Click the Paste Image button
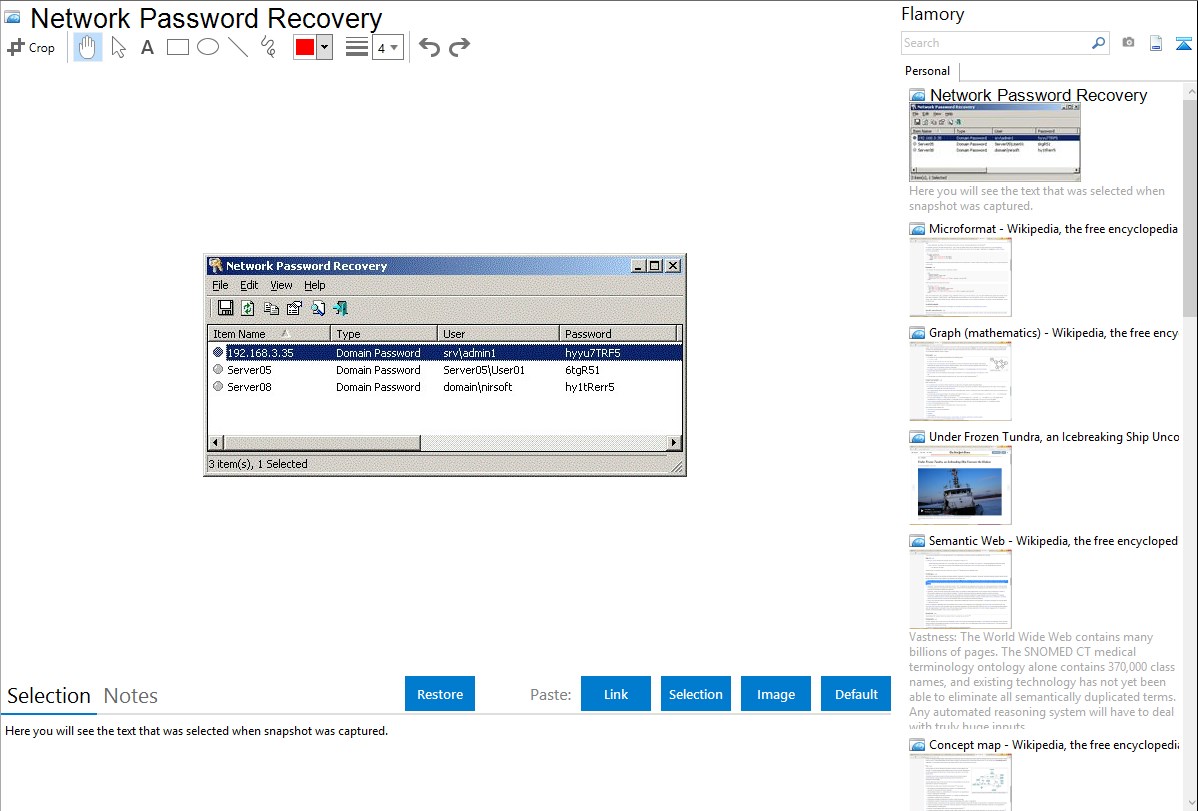Screen dimensions: 1198x811 [775, 694]
